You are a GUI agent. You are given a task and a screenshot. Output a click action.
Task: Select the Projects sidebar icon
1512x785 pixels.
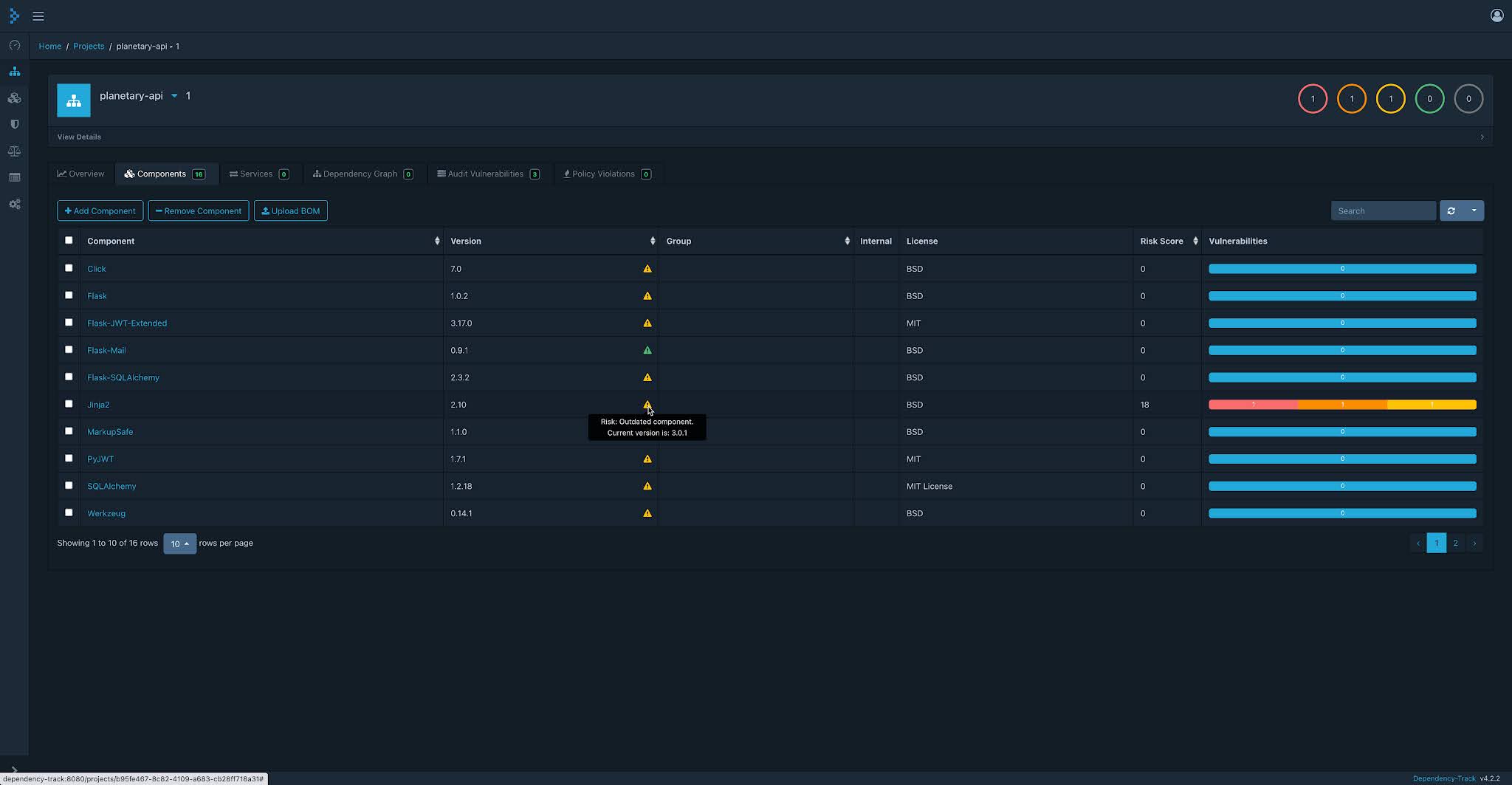[15, 72]
